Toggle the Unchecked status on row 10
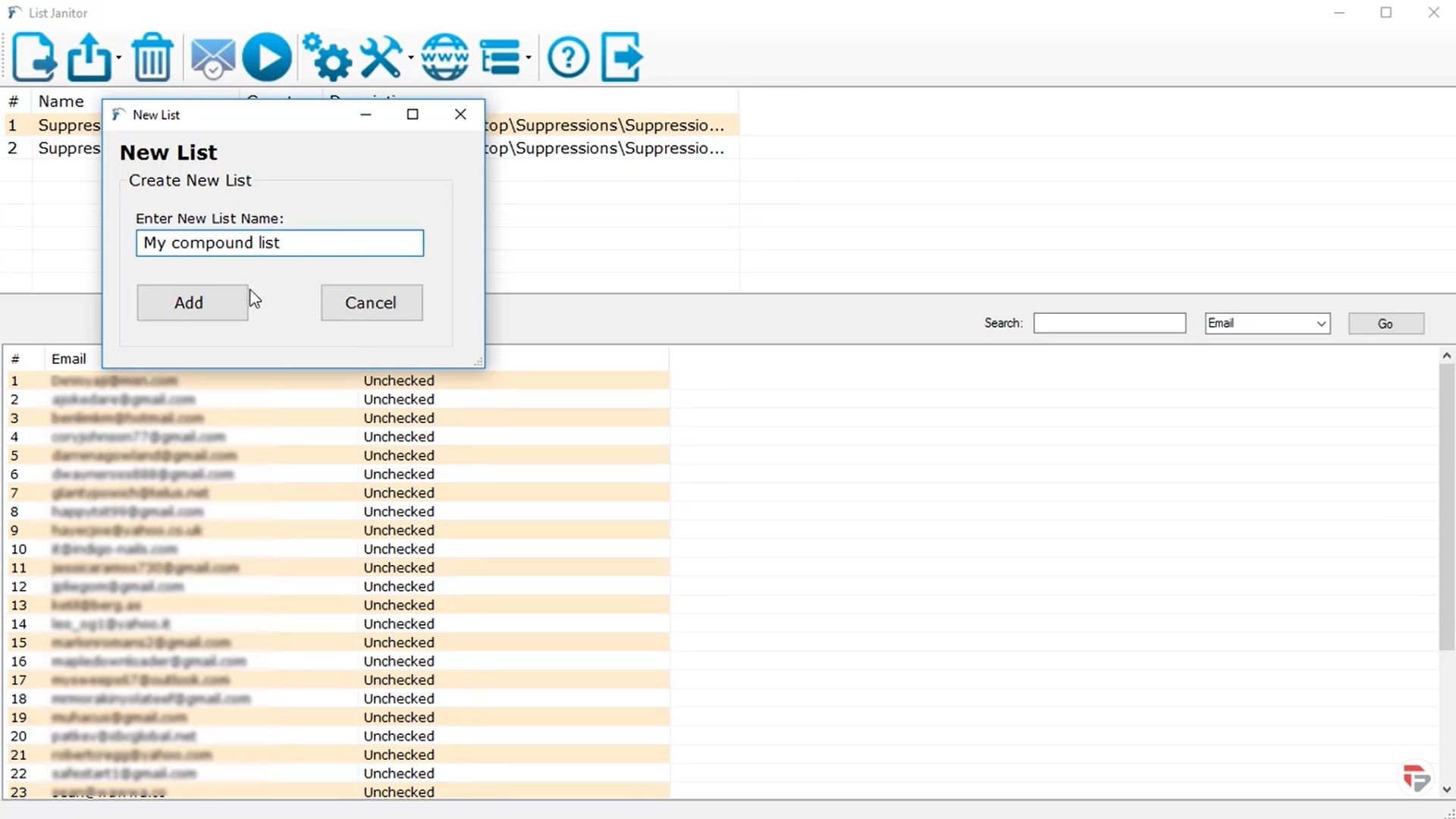The image size is (1456, 819). pyautogui.click(x=399, y=548)
